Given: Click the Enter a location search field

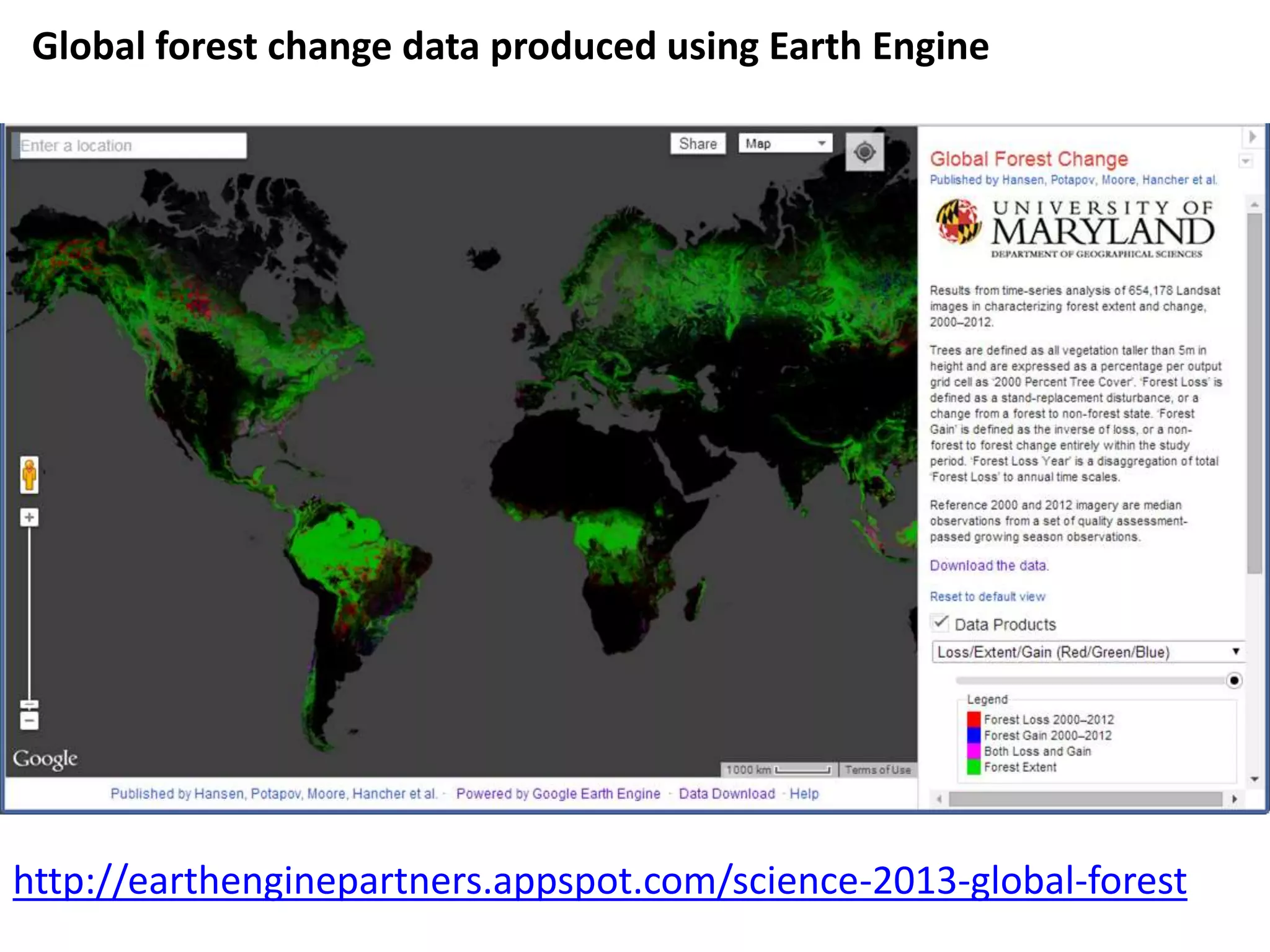Looking at the screenshot, I should (x=129, y=146).
